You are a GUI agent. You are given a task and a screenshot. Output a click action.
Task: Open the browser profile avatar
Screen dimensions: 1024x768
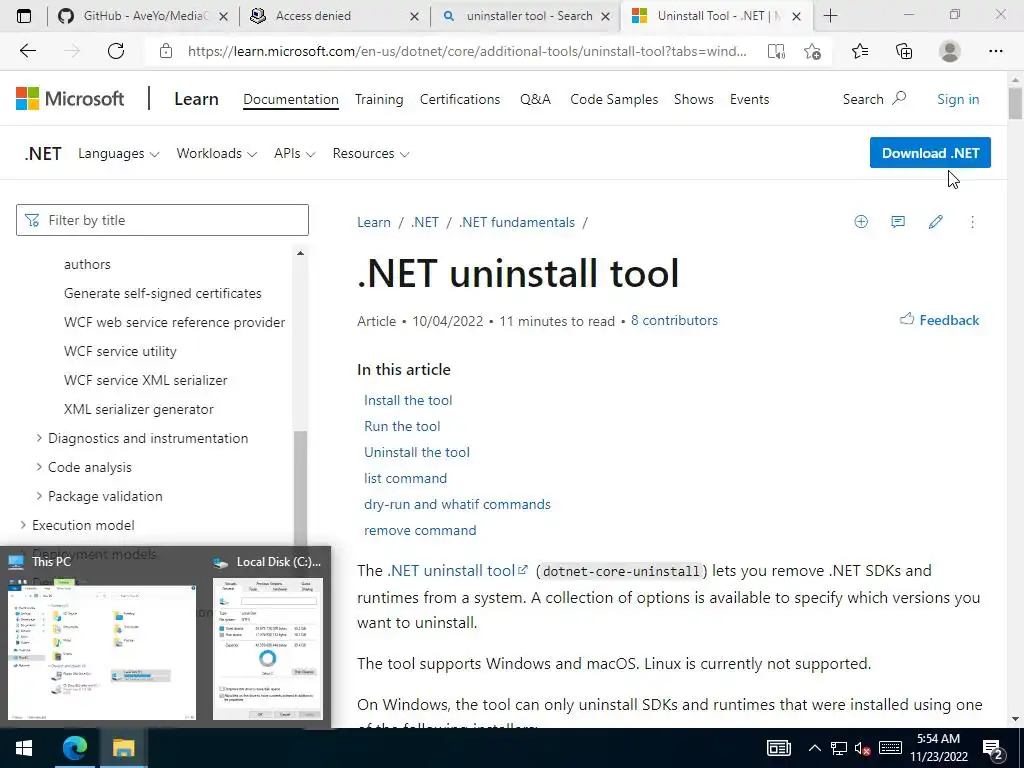[x=950, y=51]
